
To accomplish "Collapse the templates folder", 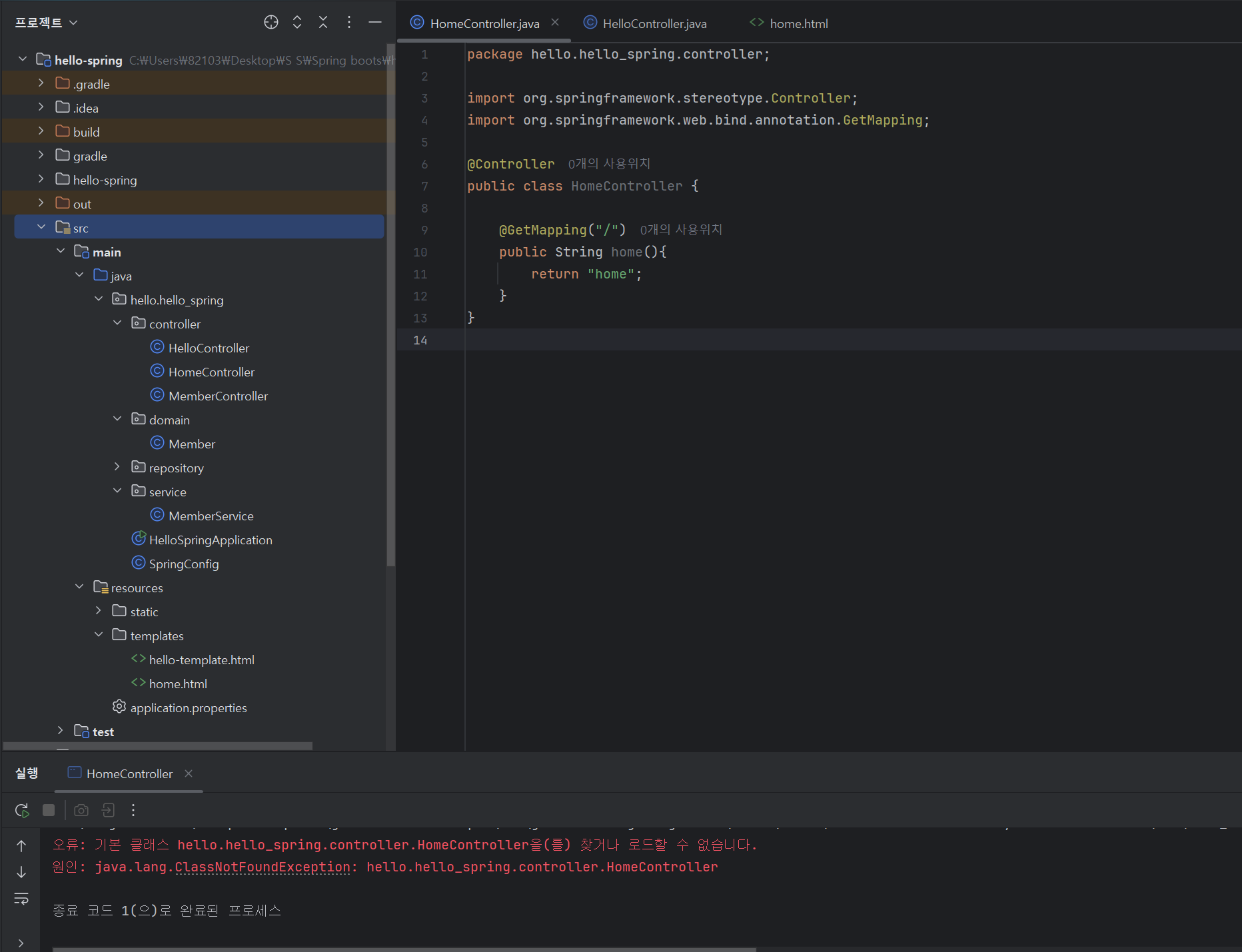I will point(99,635).
